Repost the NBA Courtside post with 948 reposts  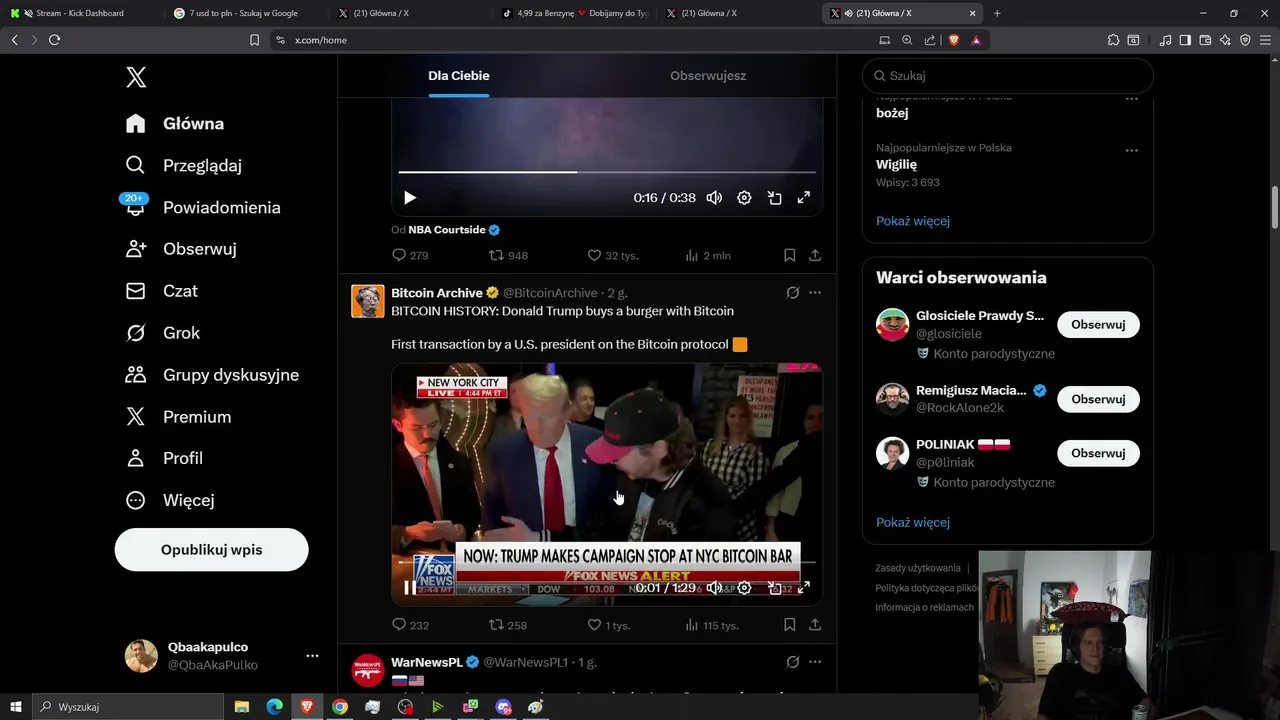(x=508, y=256)
